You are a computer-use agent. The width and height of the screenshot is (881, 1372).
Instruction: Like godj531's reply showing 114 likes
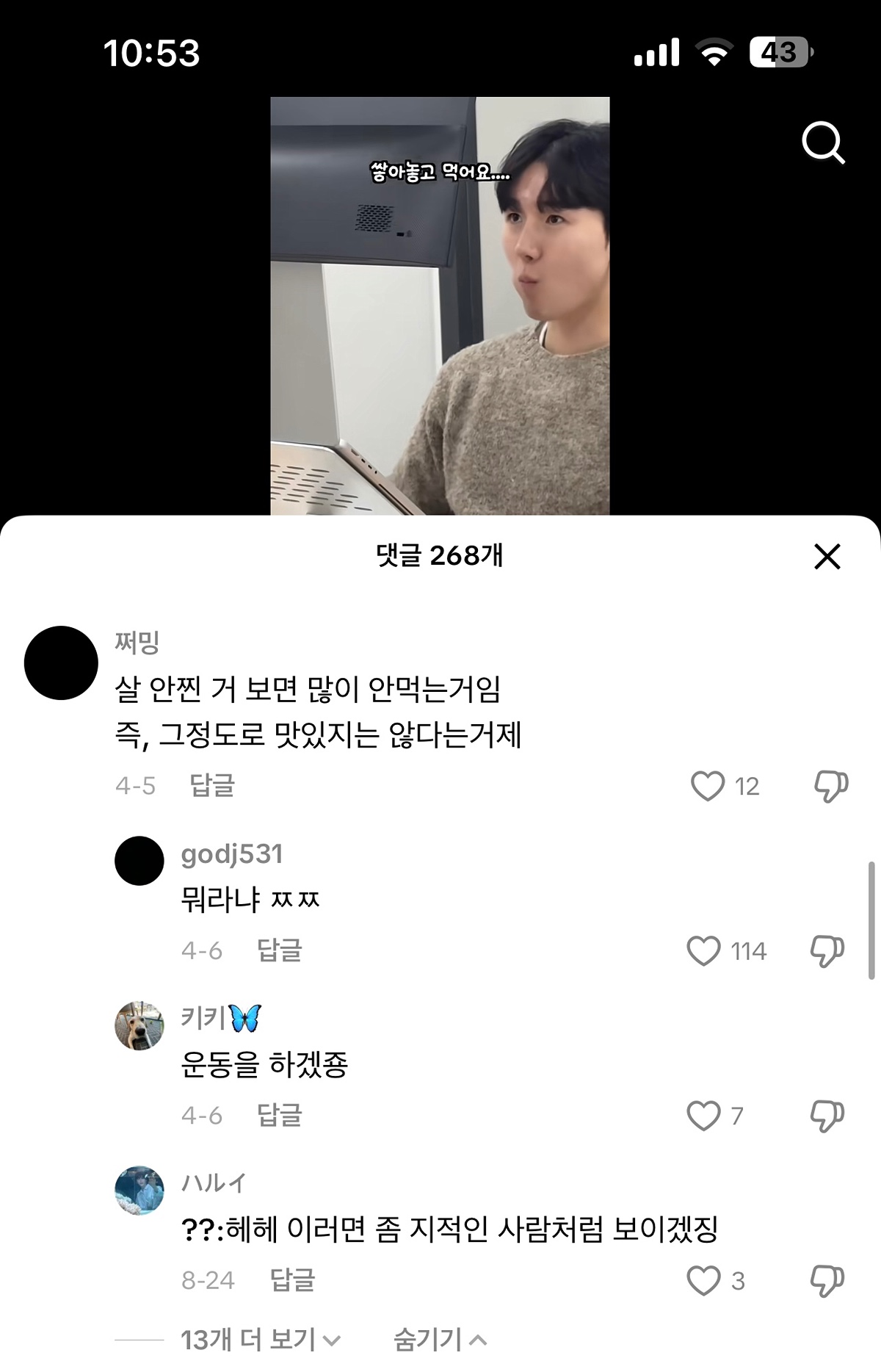coord(703,951)
